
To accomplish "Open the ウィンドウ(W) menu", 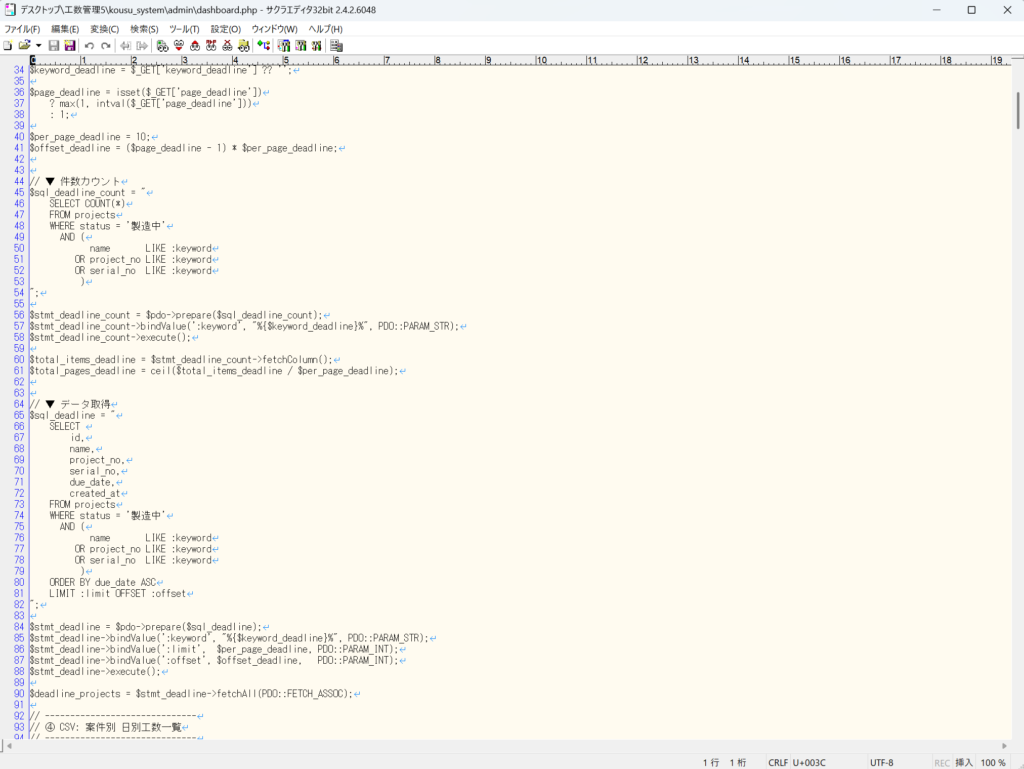I will [x=274, y=29].
